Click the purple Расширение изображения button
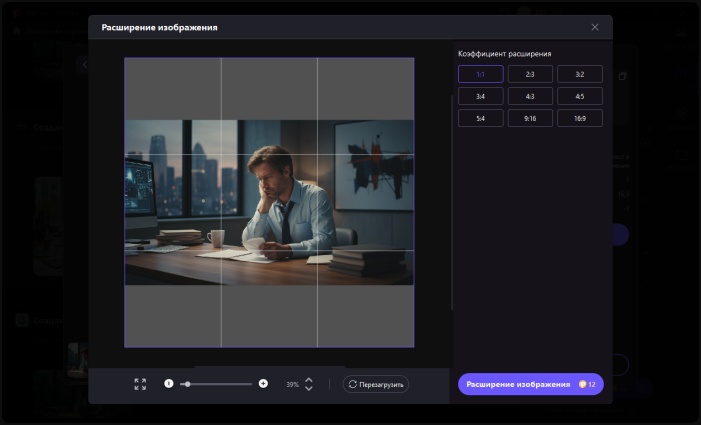Image resolution: width=701 pixels, height=425 pixels. (531, 384)
